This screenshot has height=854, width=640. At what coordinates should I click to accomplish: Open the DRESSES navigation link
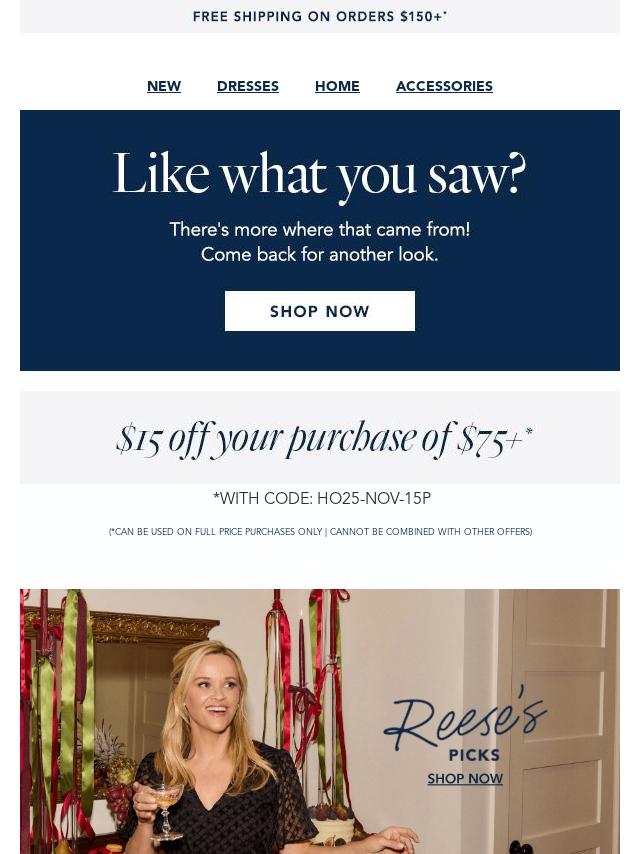(x=248, y=86)
